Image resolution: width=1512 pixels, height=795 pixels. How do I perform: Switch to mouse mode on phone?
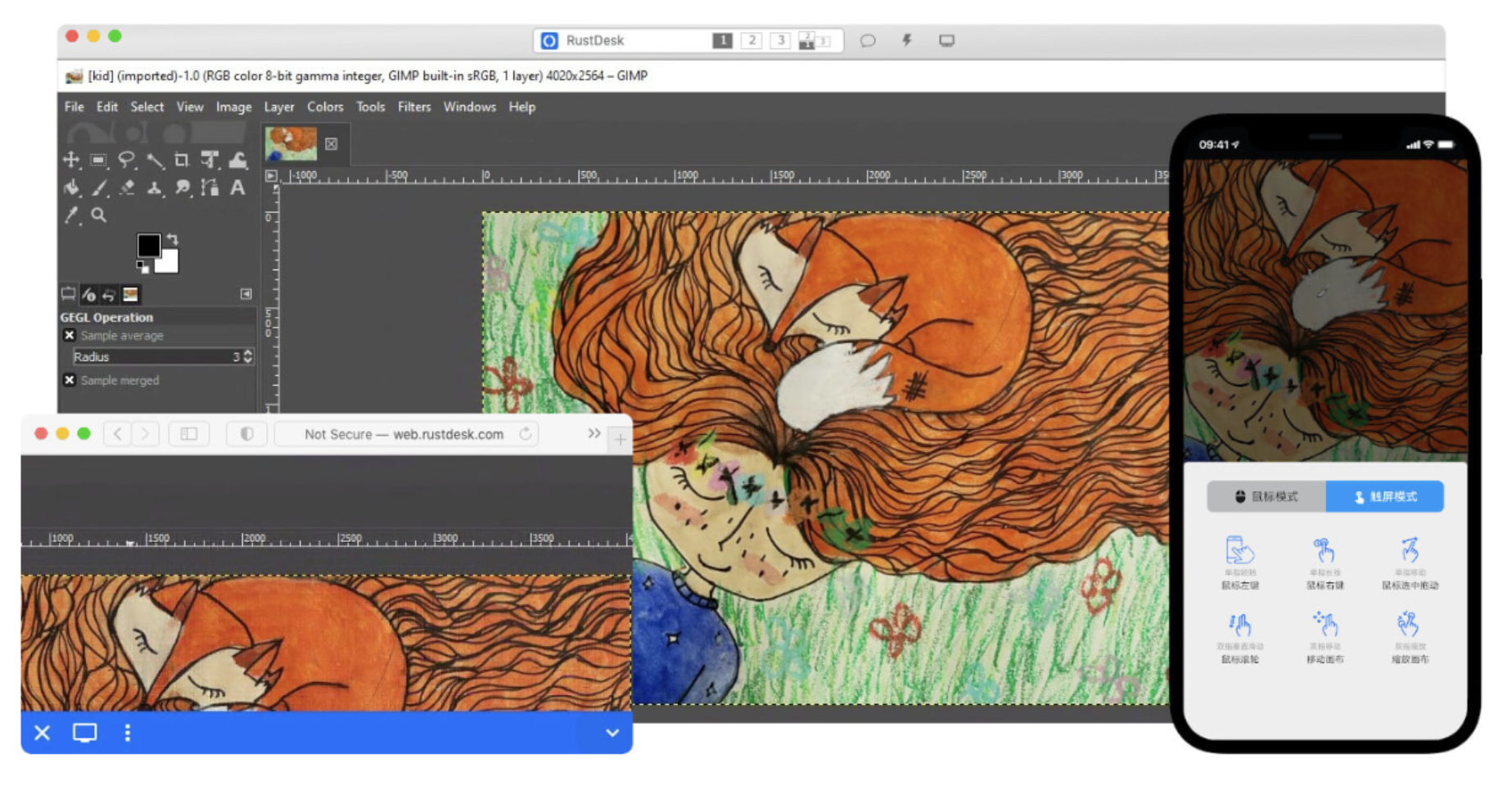[x=1266, y=497]
